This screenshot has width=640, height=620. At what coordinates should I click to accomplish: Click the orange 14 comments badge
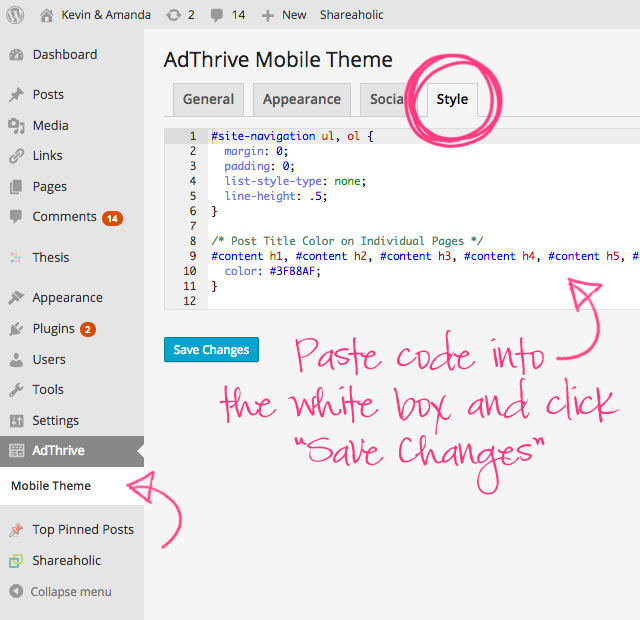pos(112,219)
